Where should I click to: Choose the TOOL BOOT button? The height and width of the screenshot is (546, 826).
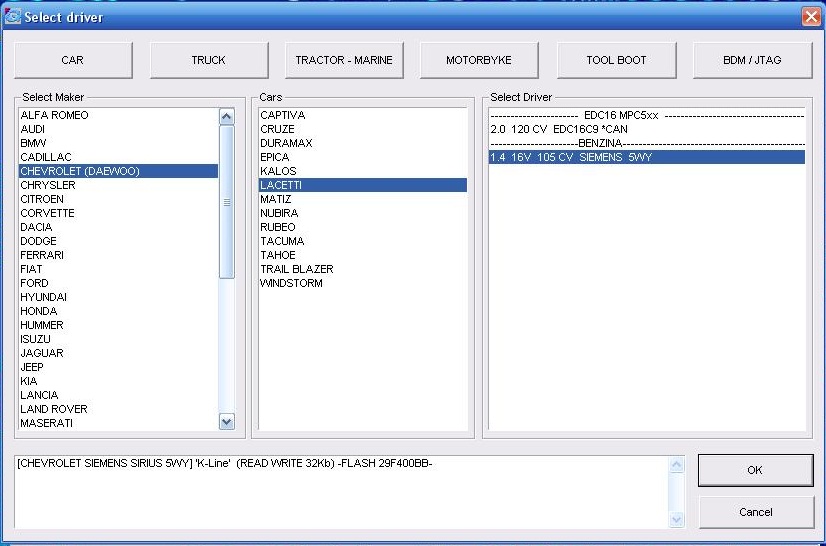point(616,60)
